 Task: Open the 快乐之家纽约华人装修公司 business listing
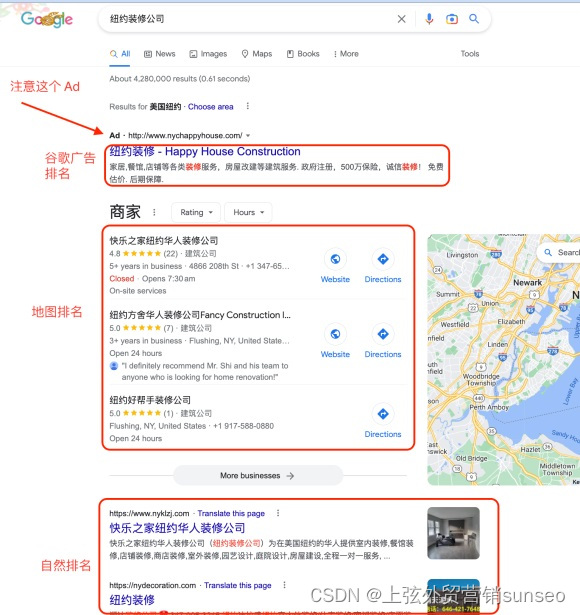click(x=164, y=240)
